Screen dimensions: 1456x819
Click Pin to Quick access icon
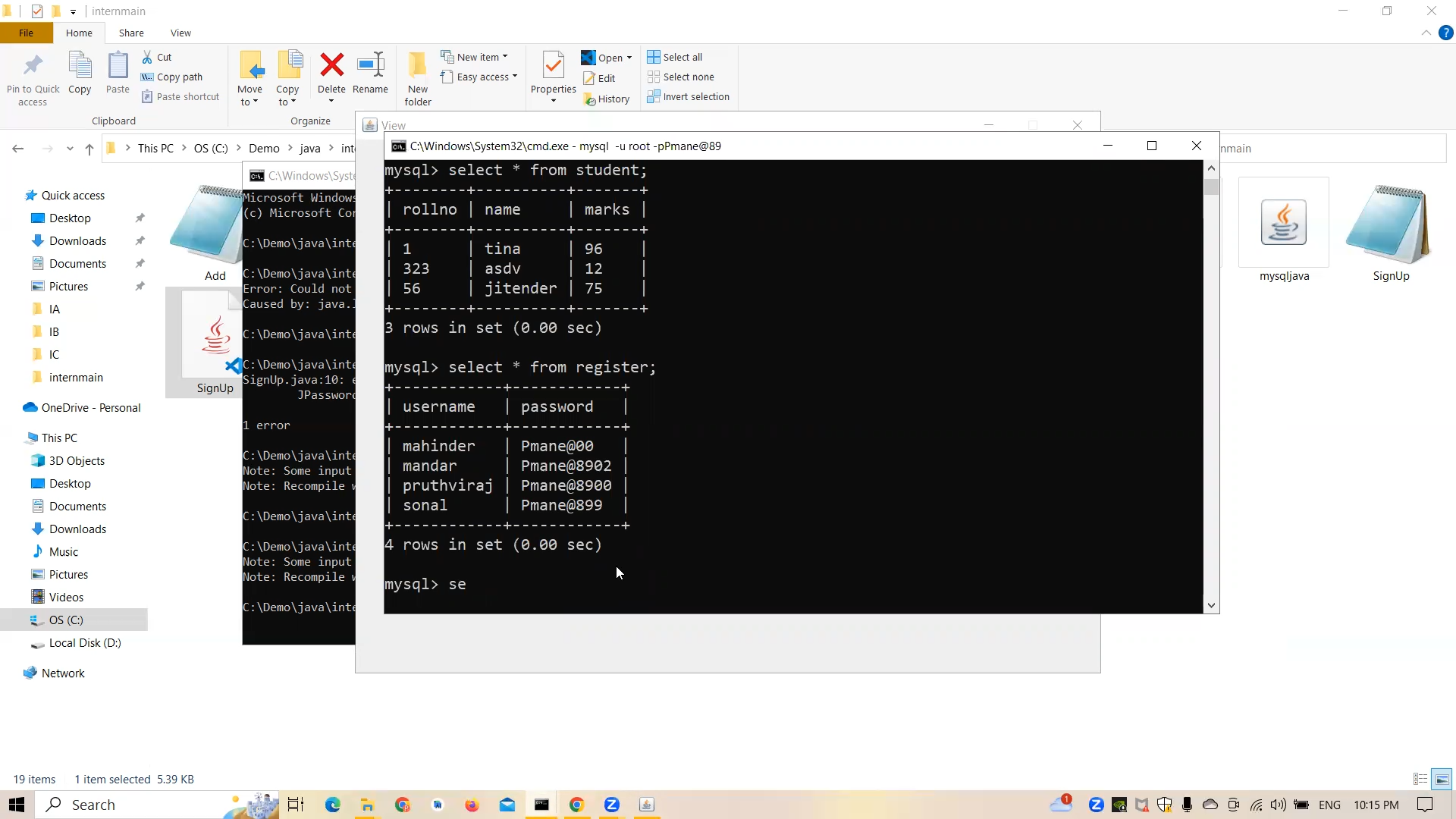click(33, 67)
